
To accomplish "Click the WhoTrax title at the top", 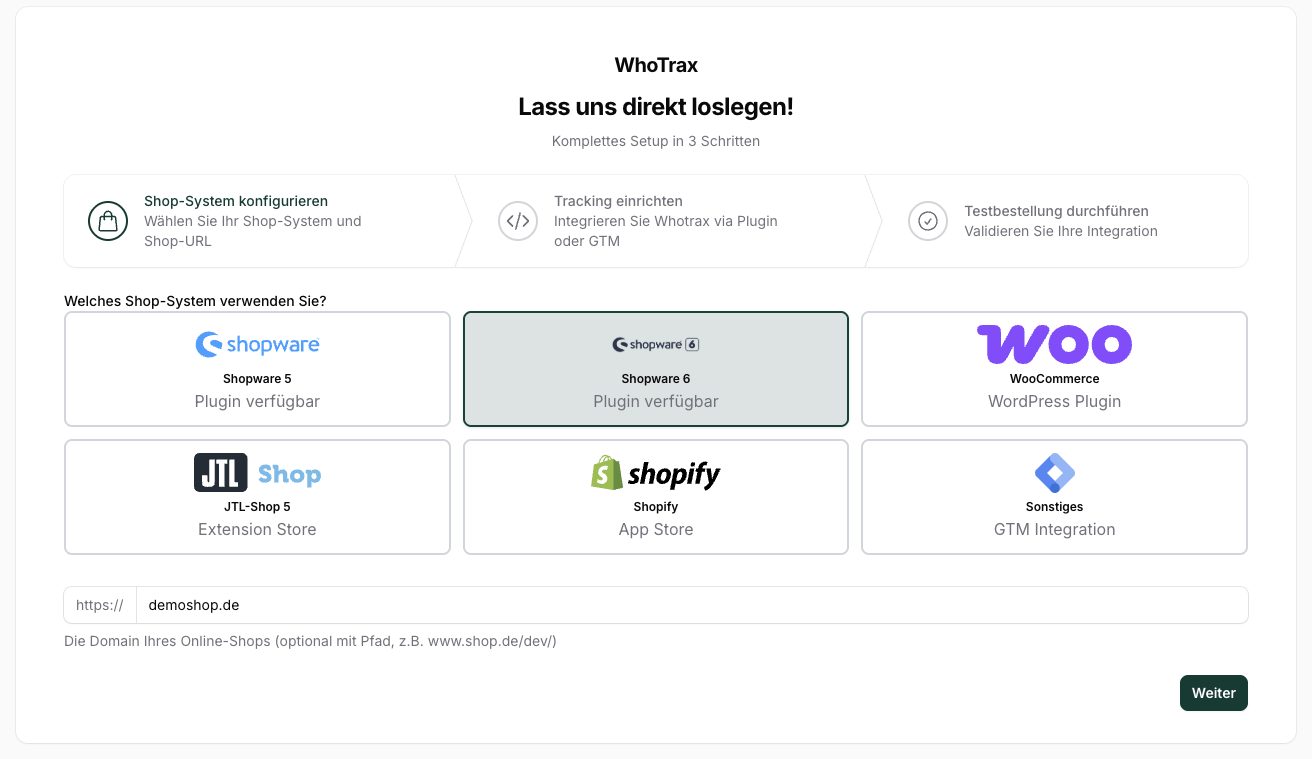I will pos(655,65).
